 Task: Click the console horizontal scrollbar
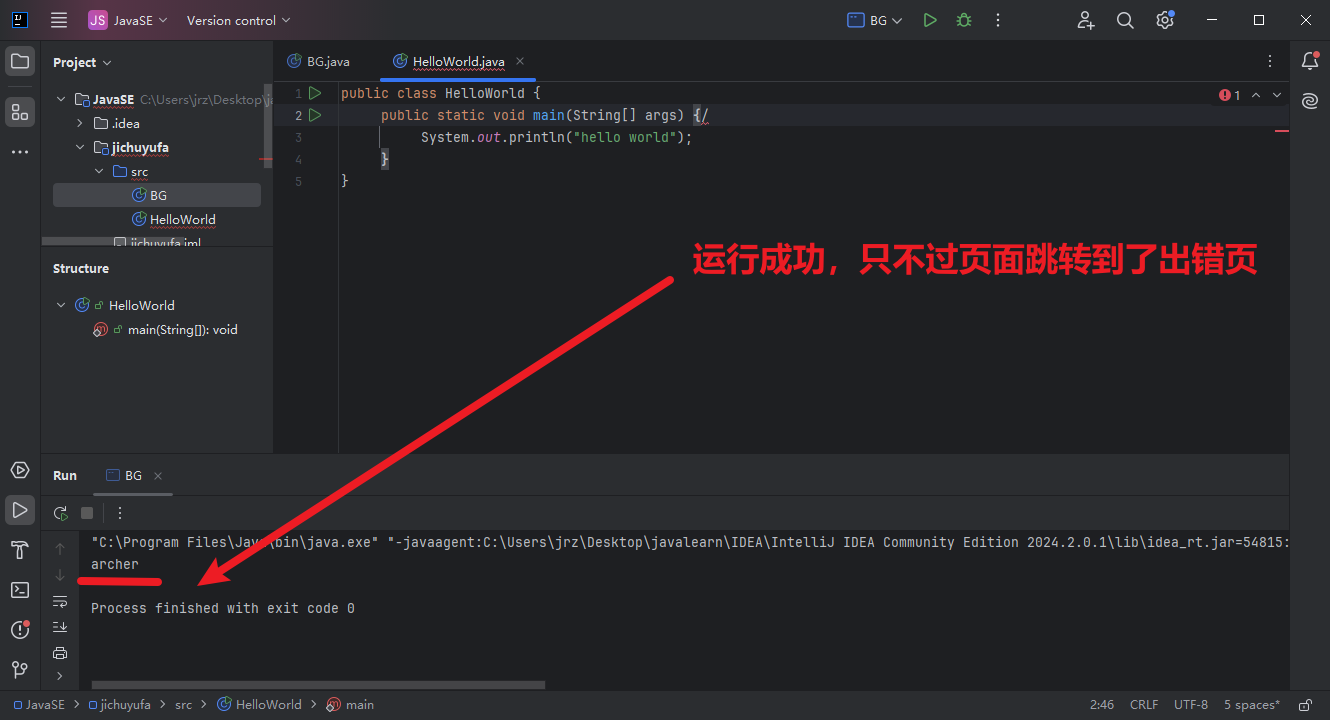[318, 685]
